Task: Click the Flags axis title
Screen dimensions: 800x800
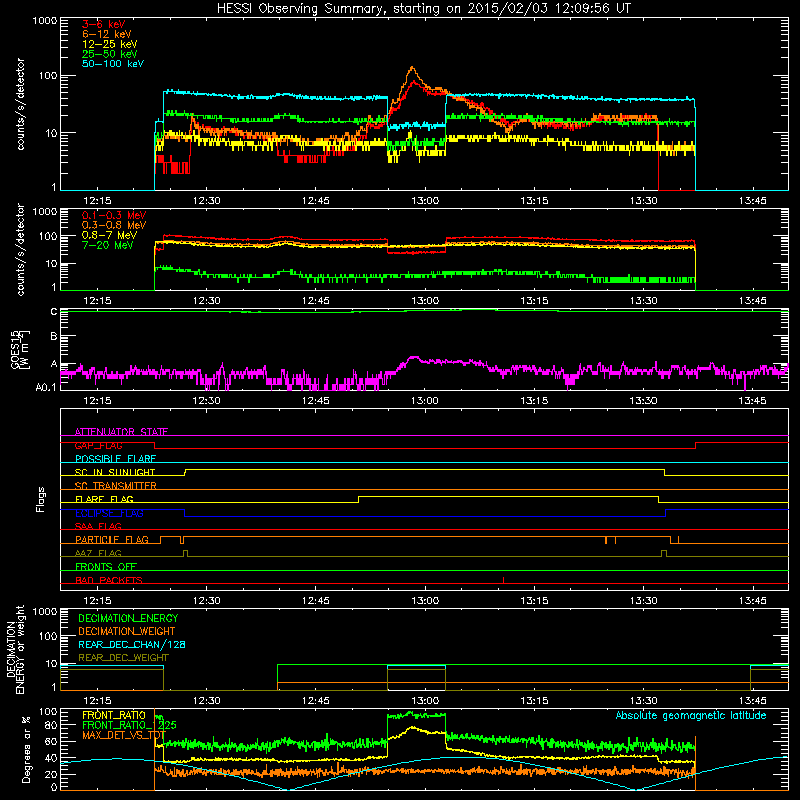Action: click(41, 499)
